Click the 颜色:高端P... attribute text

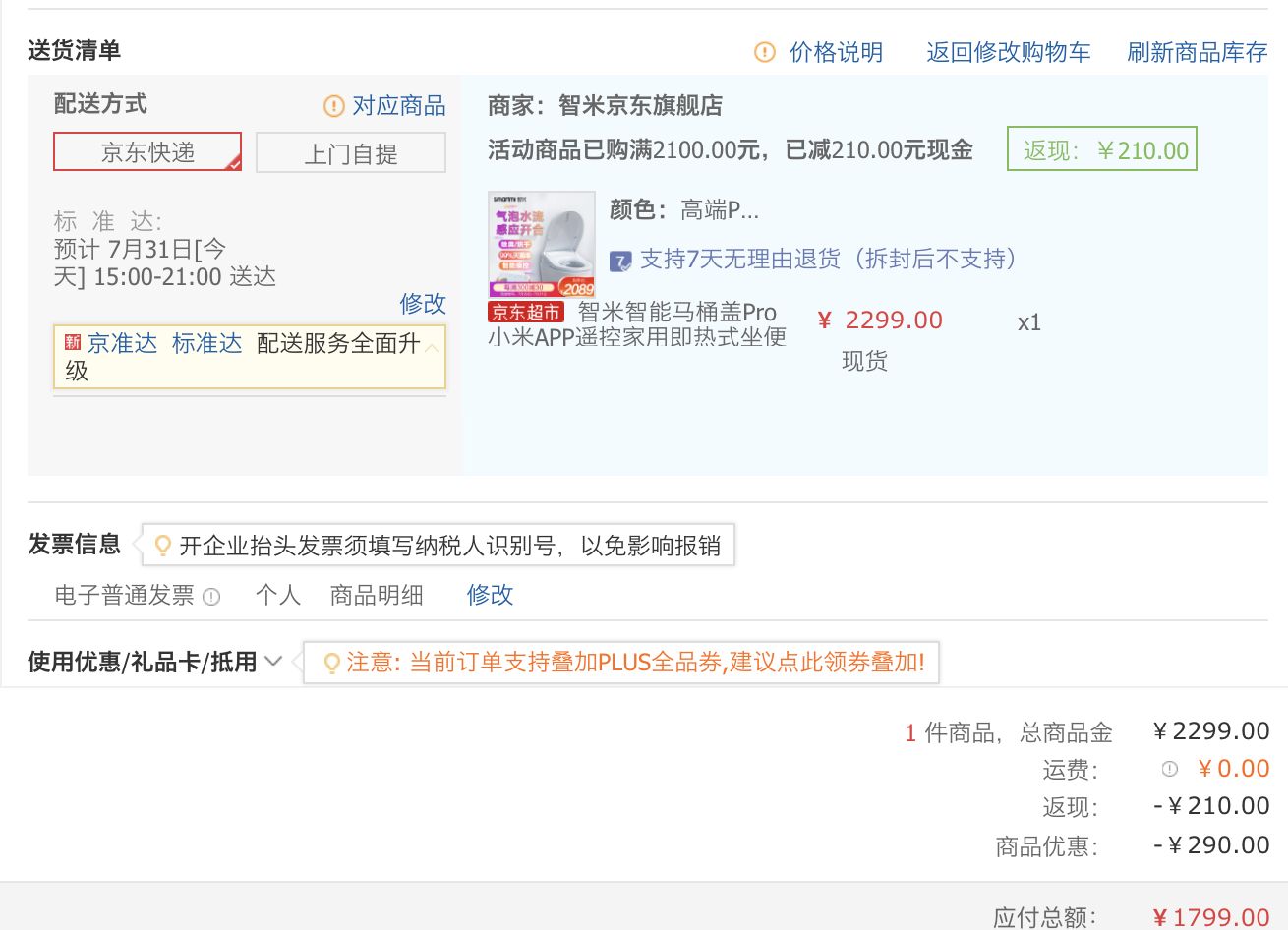(684, 209)
